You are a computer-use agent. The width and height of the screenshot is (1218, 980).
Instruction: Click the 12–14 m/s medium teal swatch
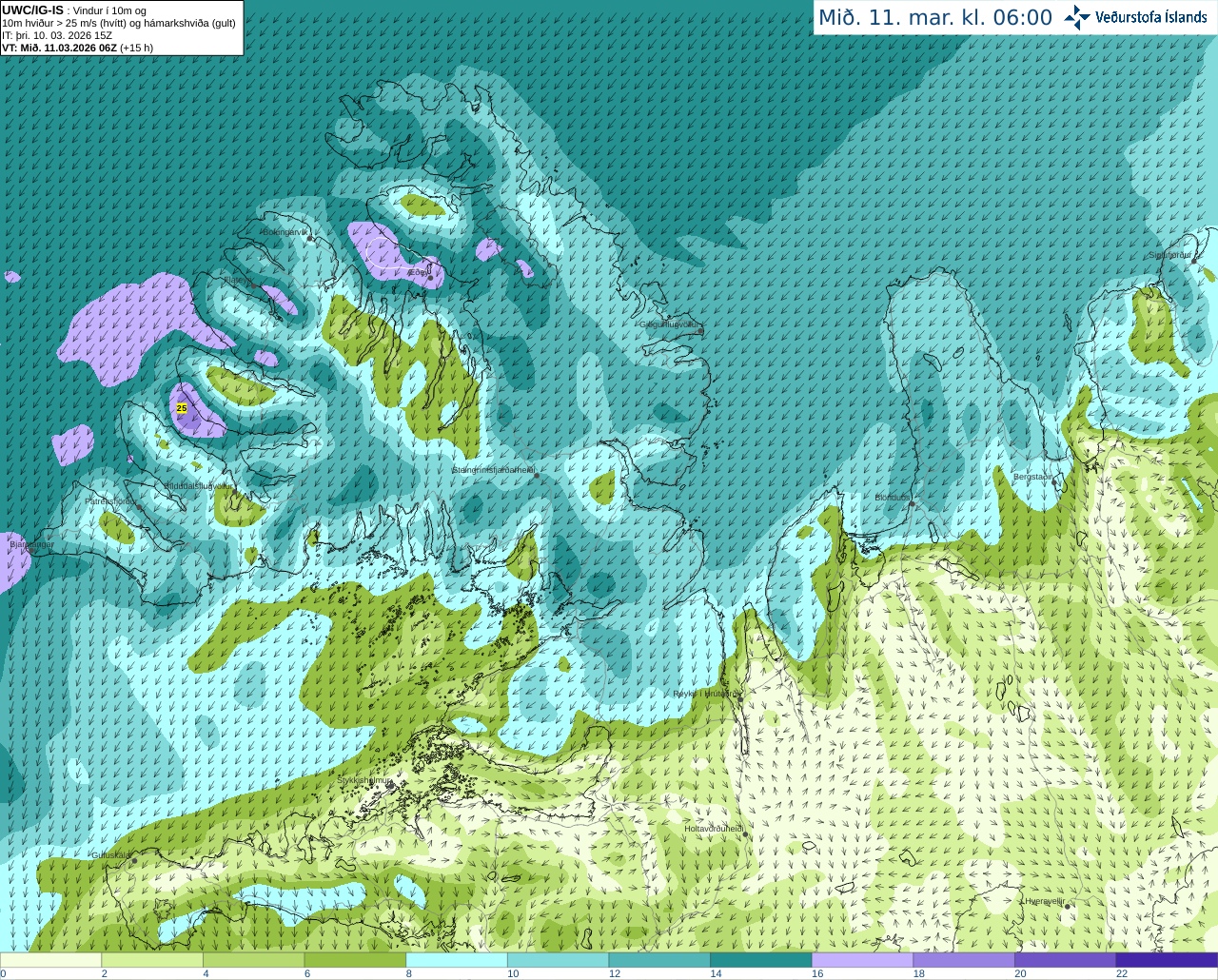tap(659, 960)
